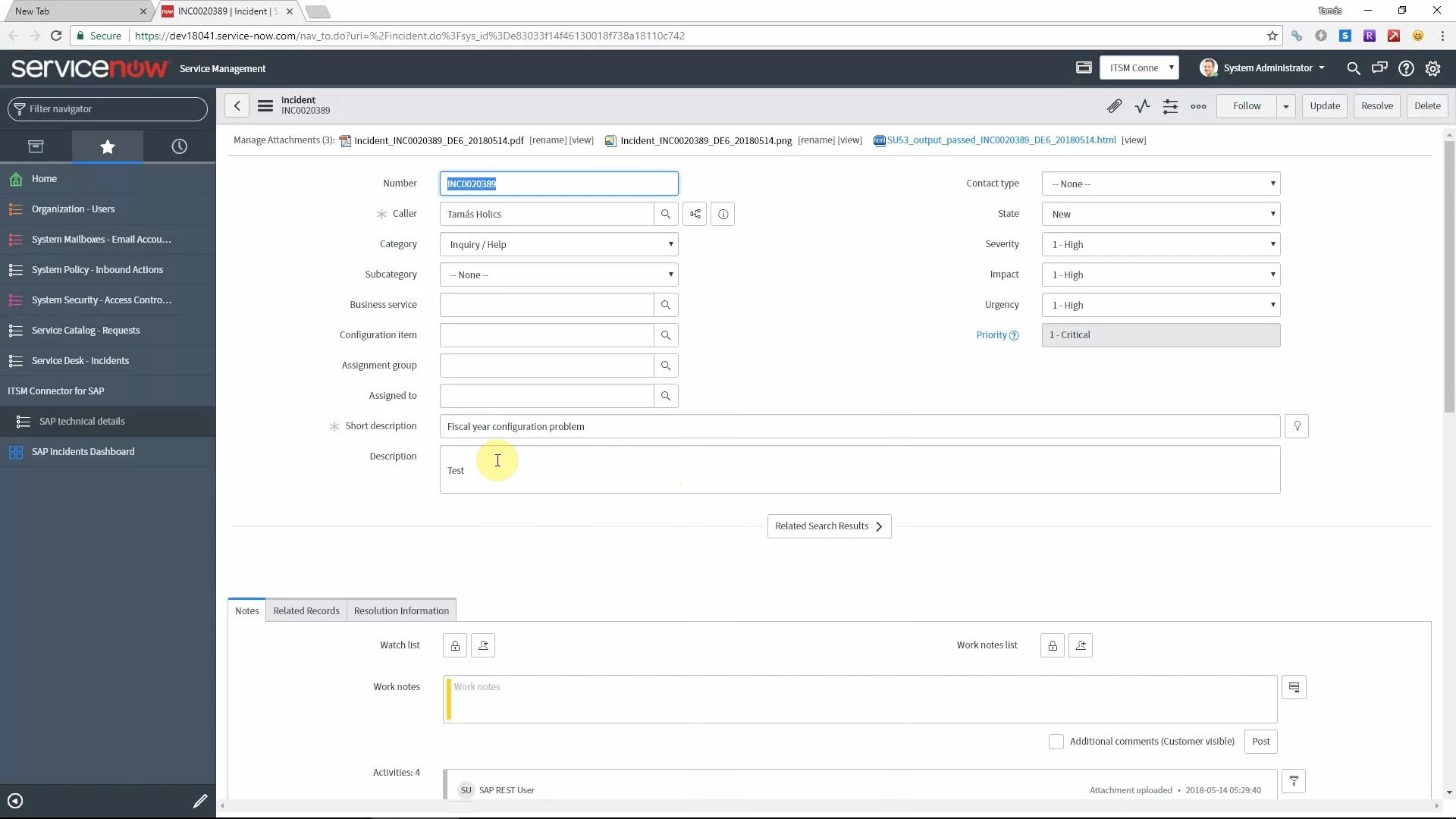Image resolution: width=1456 pixels, height=819 pixels.
Task: Click the incident number input field
Action: click(x=558, y=183)
